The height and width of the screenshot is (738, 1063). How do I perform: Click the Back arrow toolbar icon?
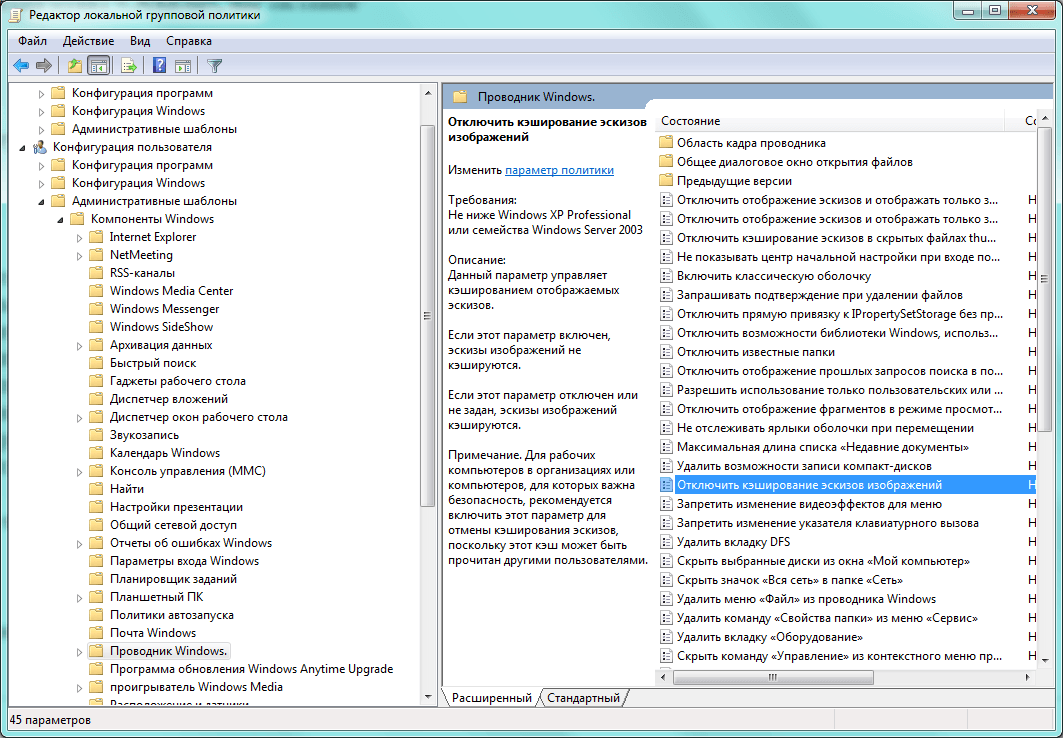(x=21, y=66)
